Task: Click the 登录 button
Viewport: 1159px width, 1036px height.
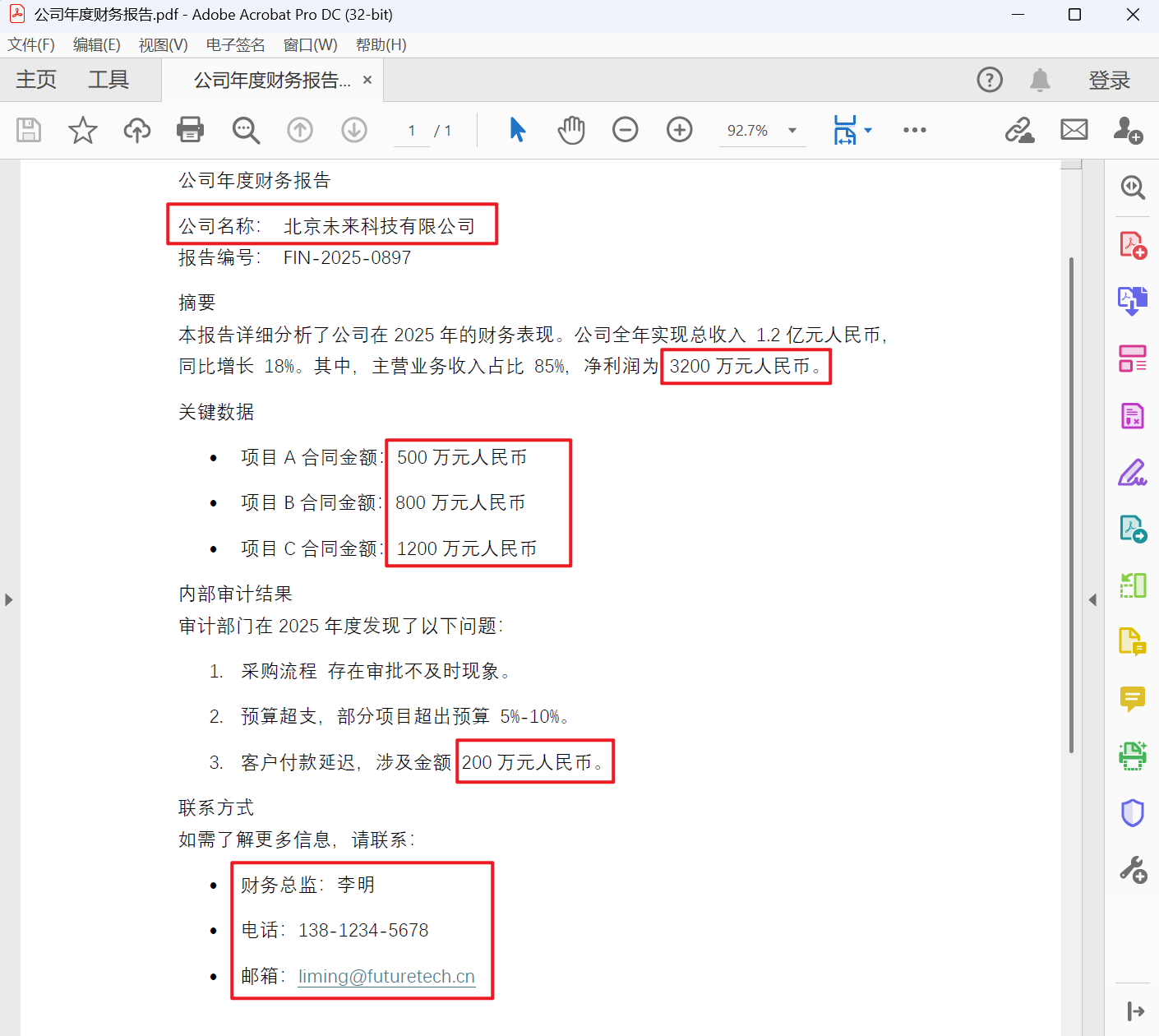Action: point(1109,79)
